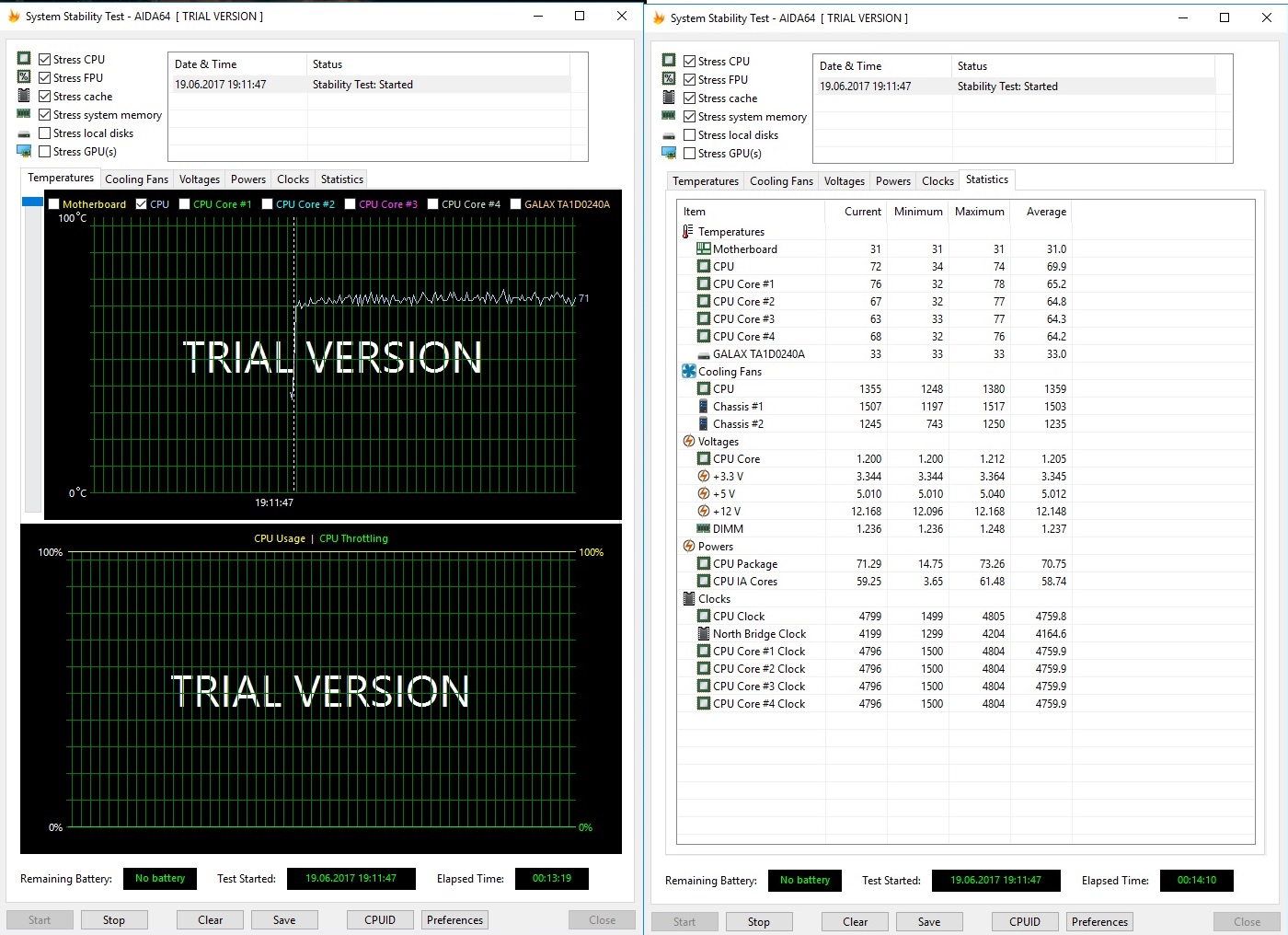The image size is (1288, 935).
Task: Enable Stress GPU(s) in right window
Action: point(689,154)
